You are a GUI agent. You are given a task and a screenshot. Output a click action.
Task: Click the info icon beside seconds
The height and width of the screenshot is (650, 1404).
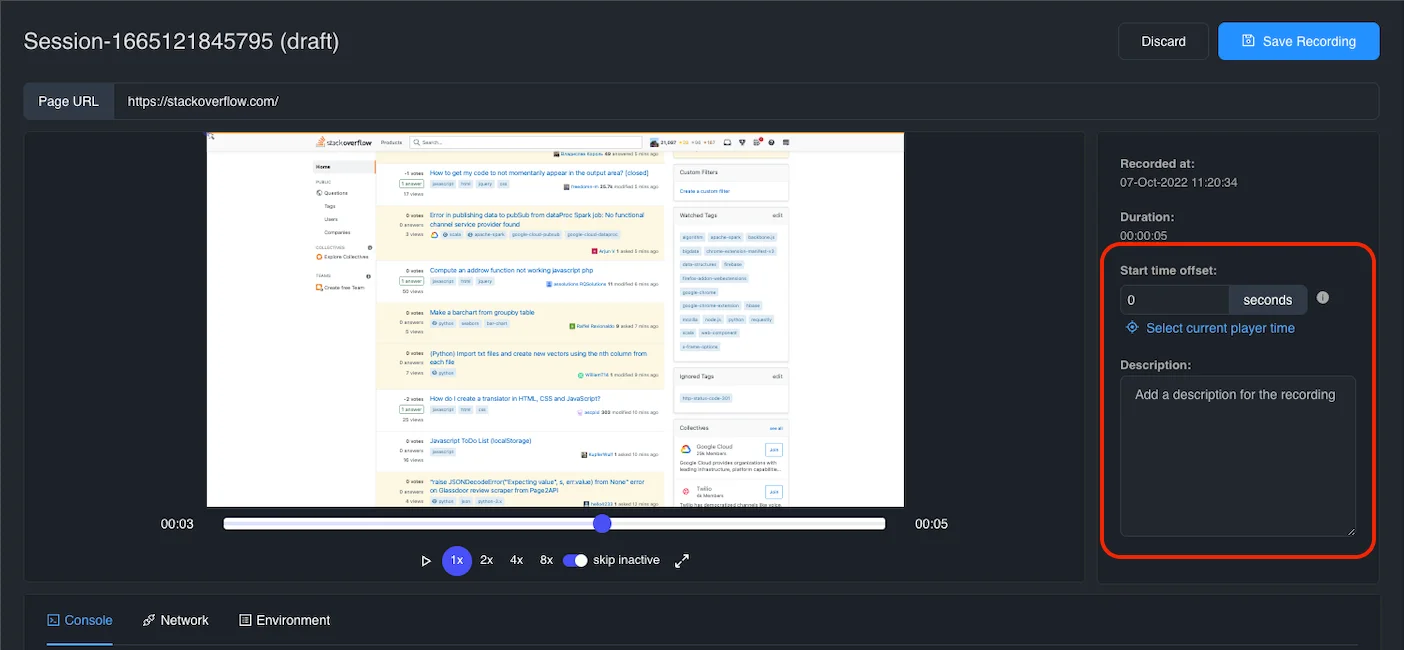[x=1323, y=298]
